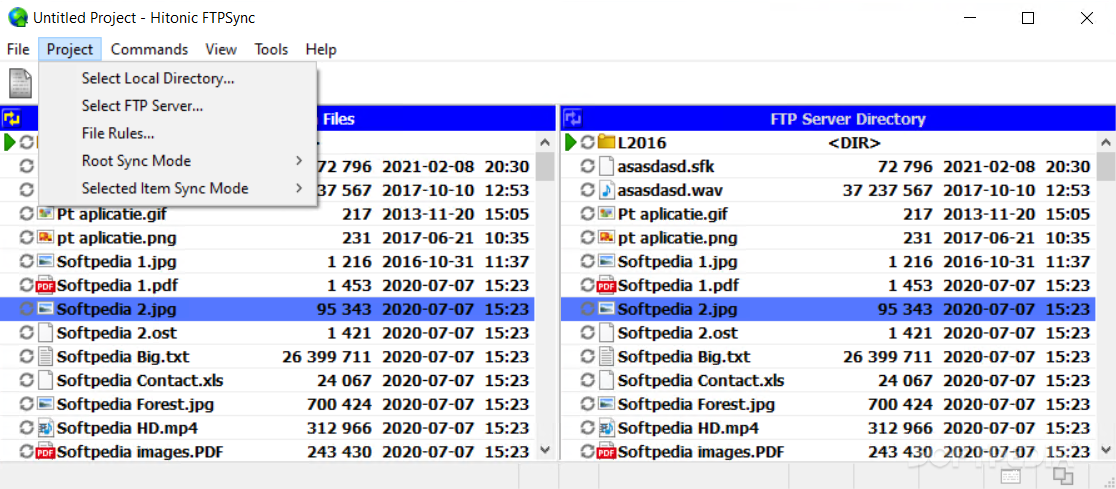Open the File menu
This screenshot has height=489, width=1116.
[x=18, y=49]
